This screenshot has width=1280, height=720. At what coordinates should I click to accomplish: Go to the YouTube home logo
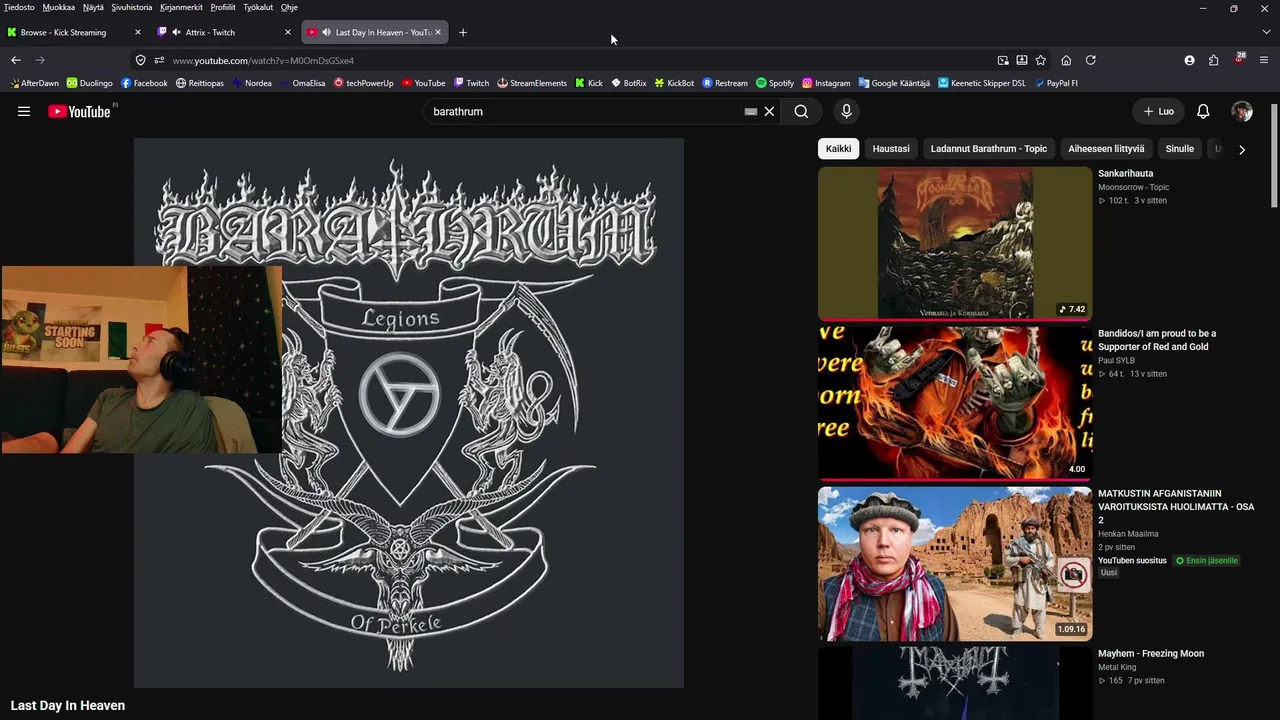[x=79, y=111]
